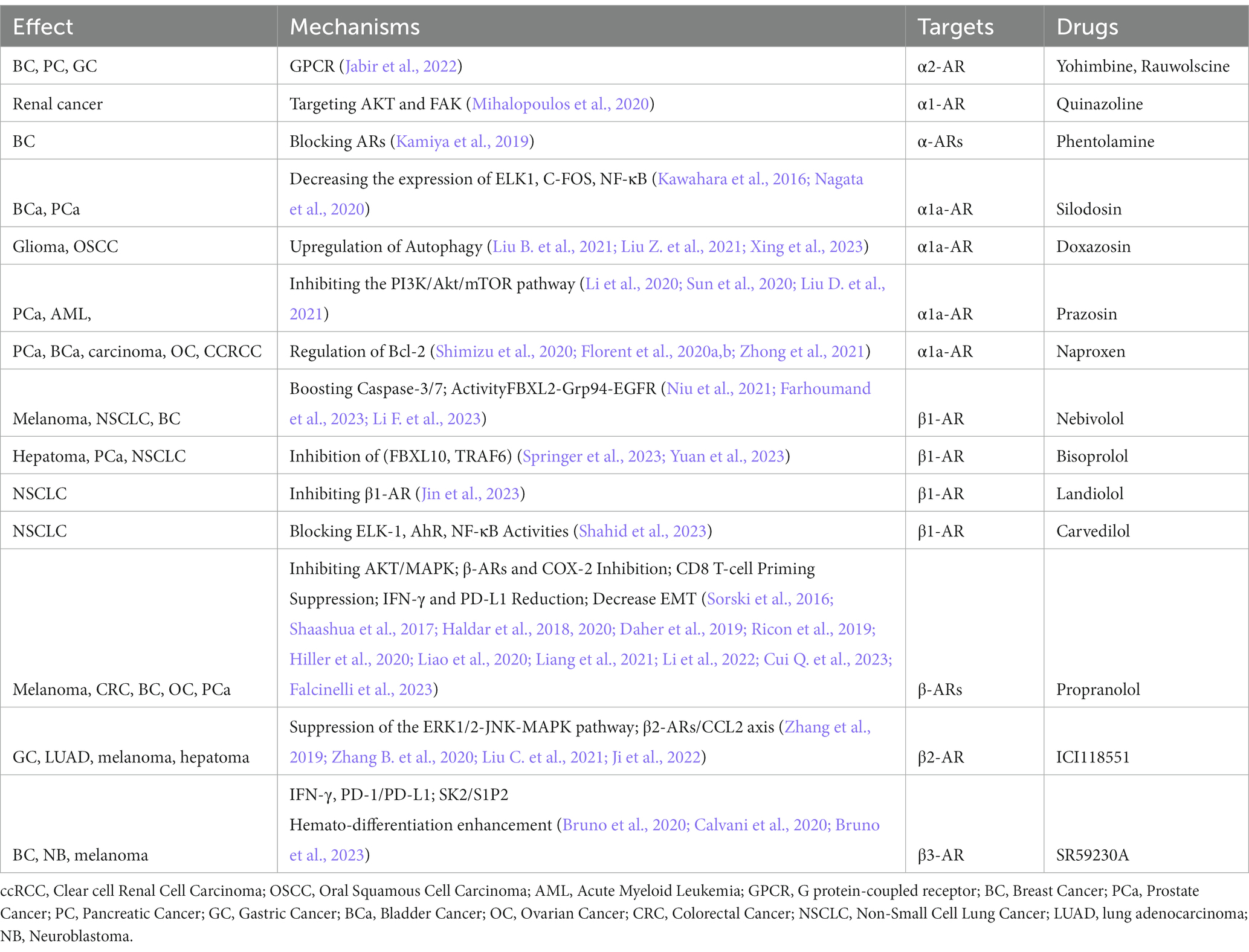Viewport: 1249px width, 952px height.
Task: Open the Jabir et al., 2022 citation
Action: (x=401, y=66)
